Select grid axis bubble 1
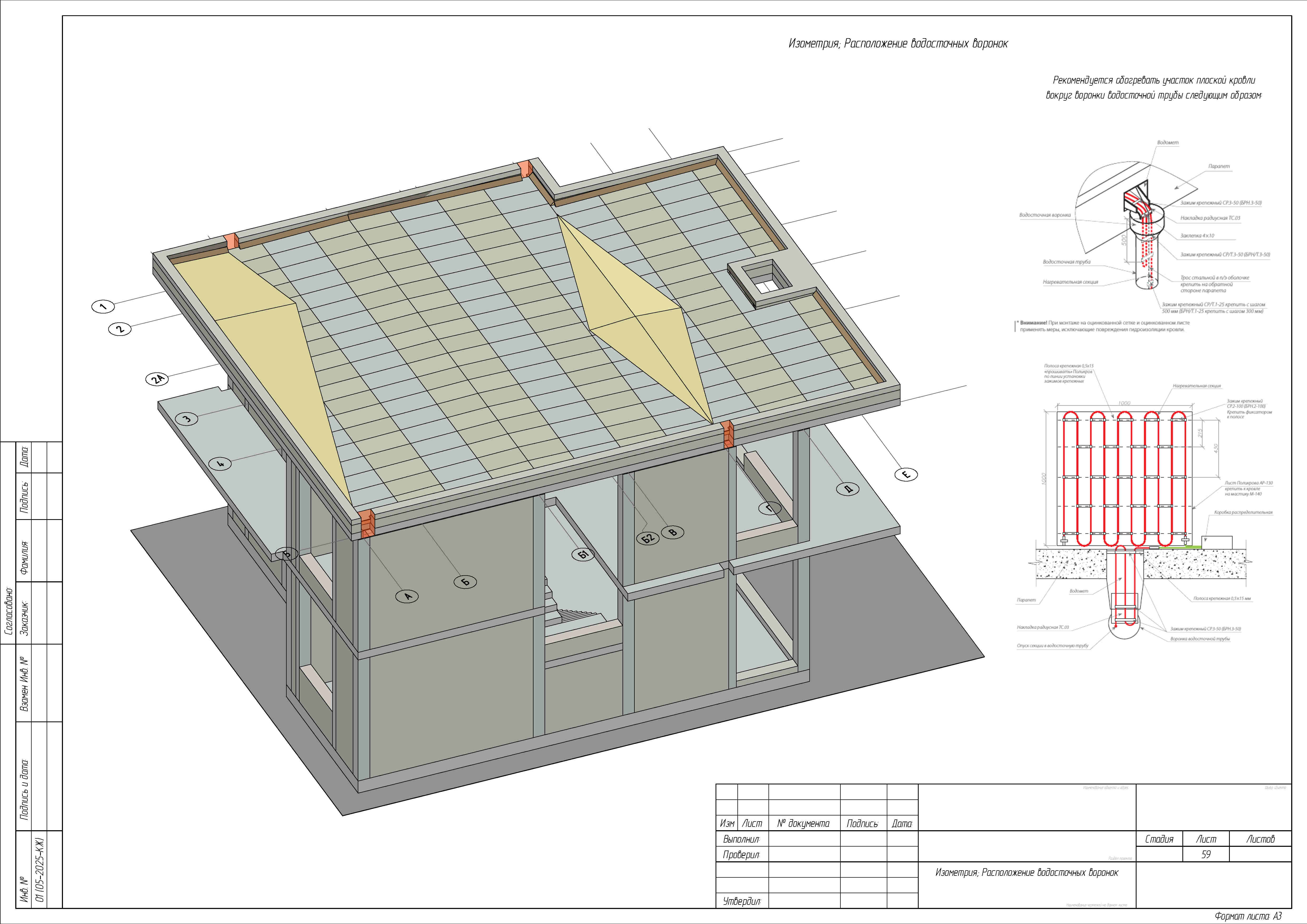This screenshot has width=1307, height=924. click(x=103, y=307)
